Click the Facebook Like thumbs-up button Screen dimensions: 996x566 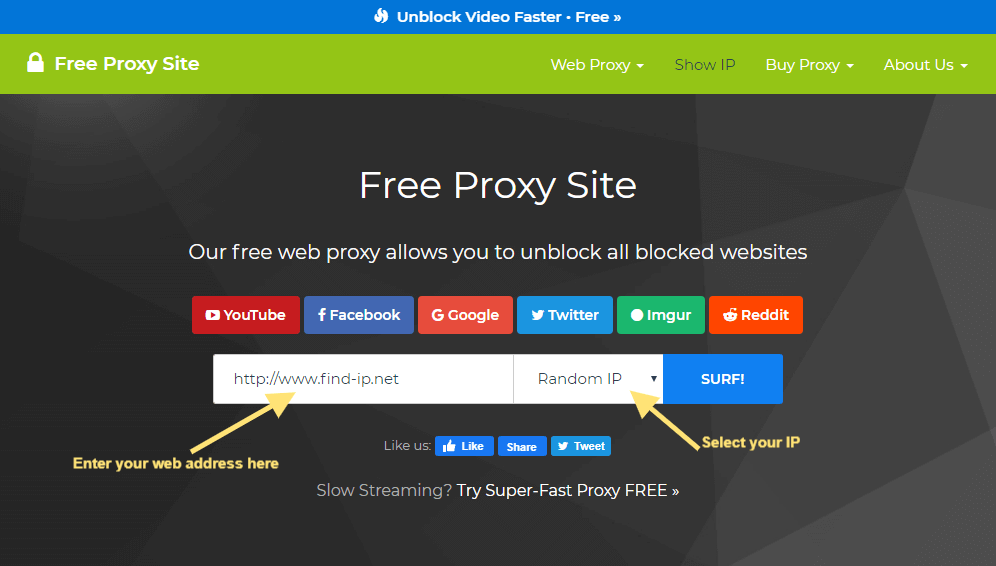click(464, 447)
